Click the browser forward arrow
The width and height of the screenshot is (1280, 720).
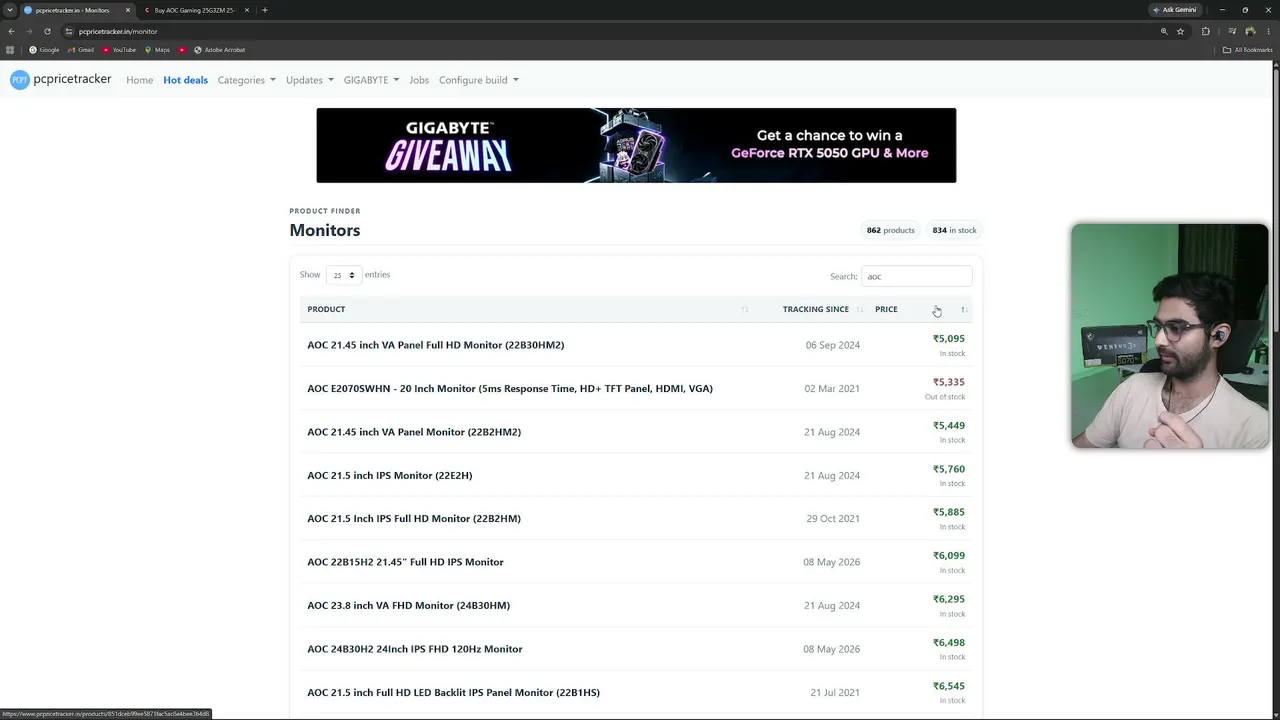[29, 31]
